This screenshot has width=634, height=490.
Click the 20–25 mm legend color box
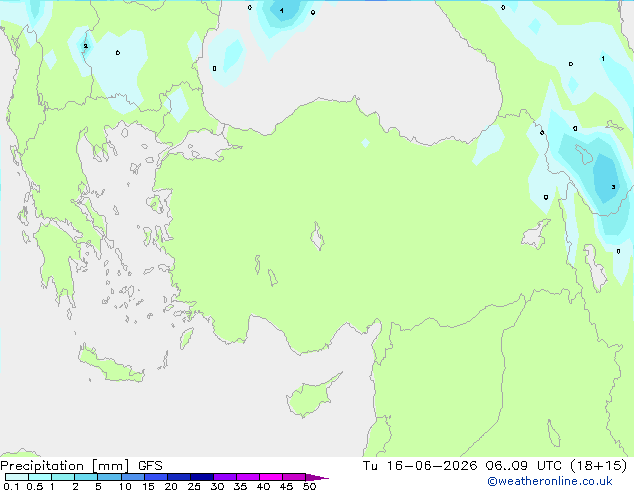click(179, 477)
